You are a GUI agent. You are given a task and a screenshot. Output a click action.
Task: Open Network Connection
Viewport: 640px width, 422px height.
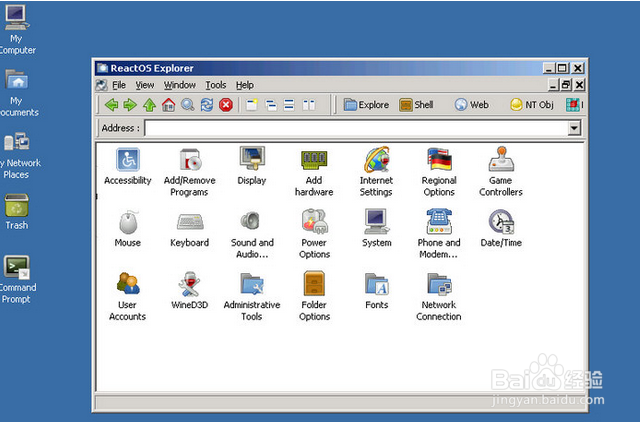coord(439,297)
